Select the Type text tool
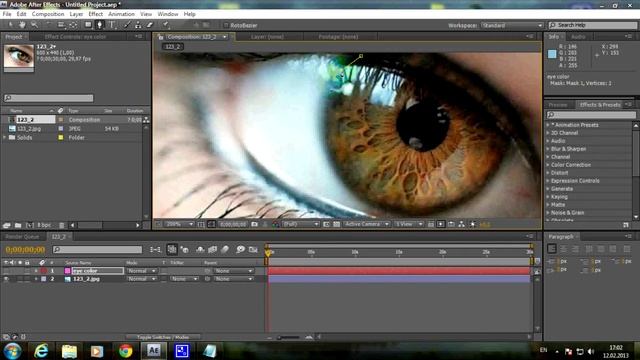Viewport: 640px width, 360px height. [x=111, y=25]
